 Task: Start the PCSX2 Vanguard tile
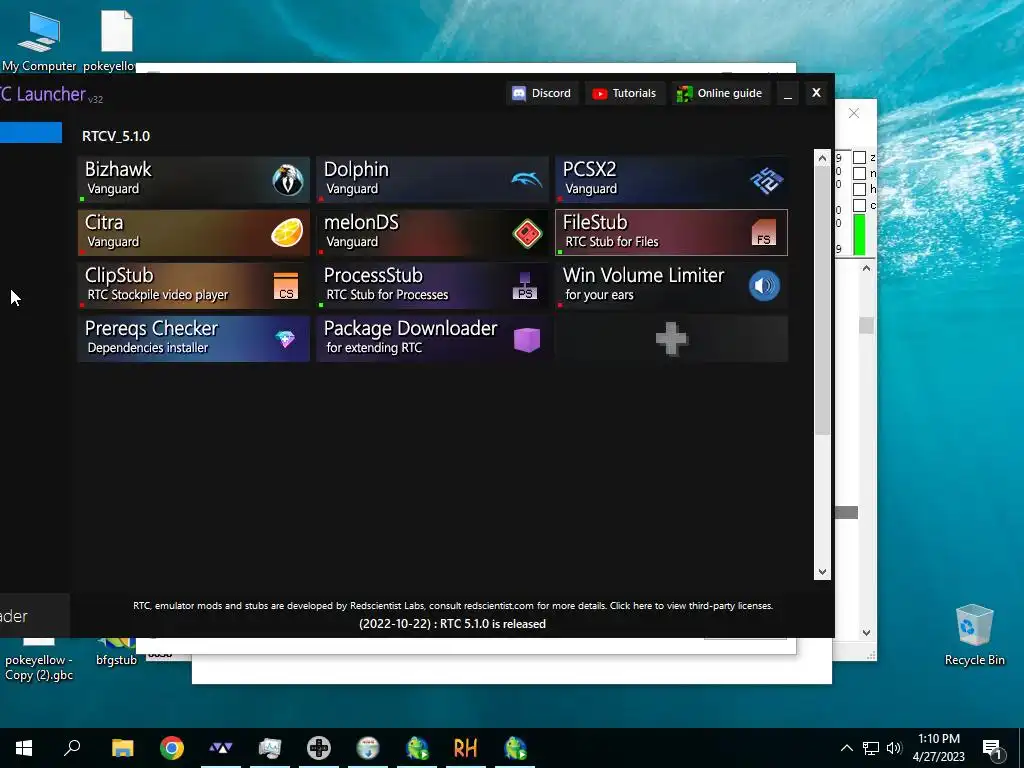coord(671,179)
